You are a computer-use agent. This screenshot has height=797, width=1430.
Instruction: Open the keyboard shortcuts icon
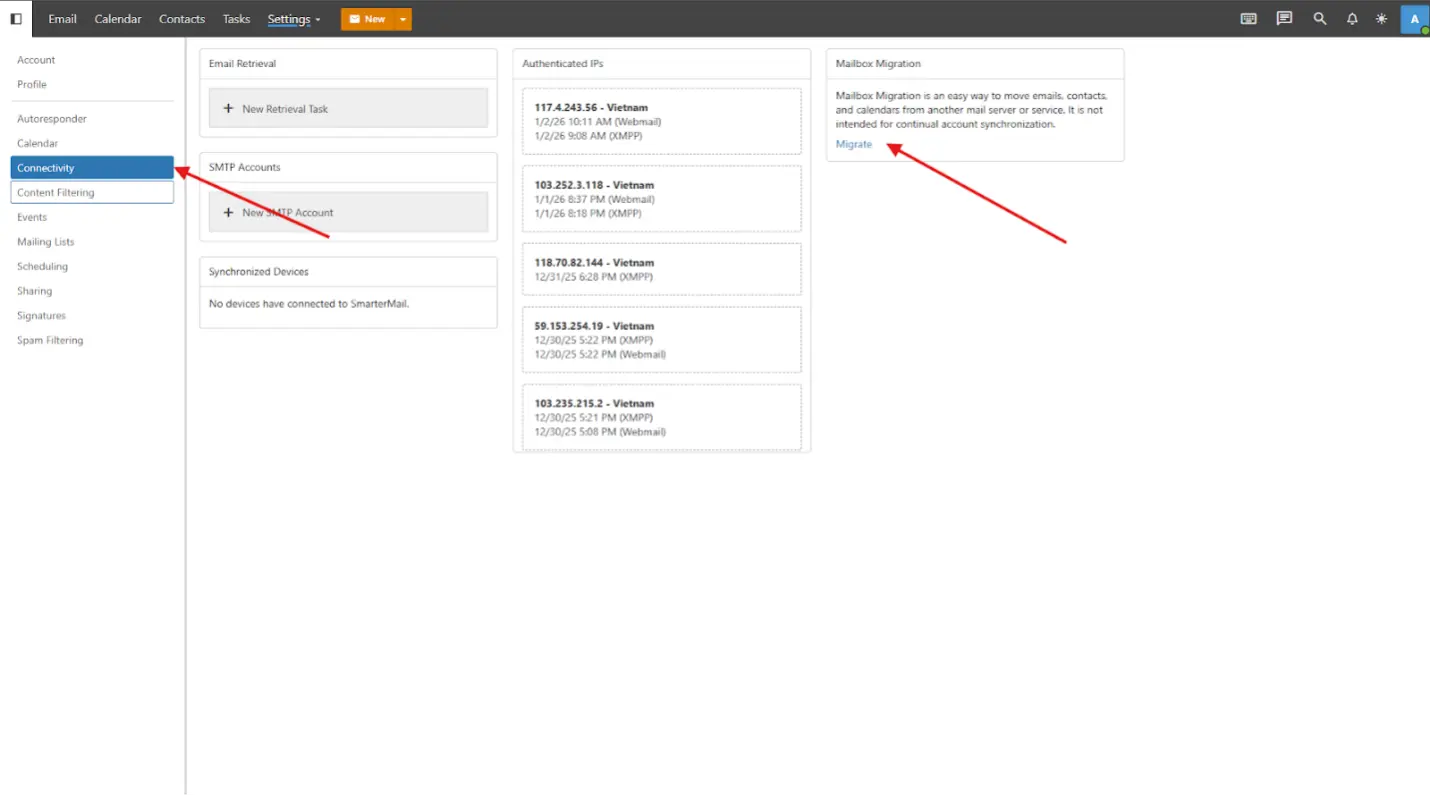1248,18
